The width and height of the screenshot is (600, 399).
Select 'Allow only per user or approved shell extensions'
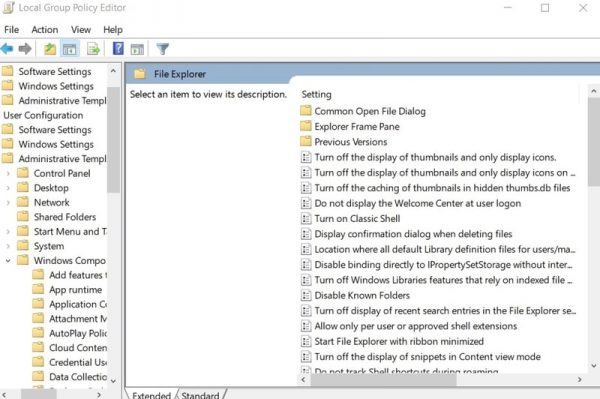click(x=416, y=326)
